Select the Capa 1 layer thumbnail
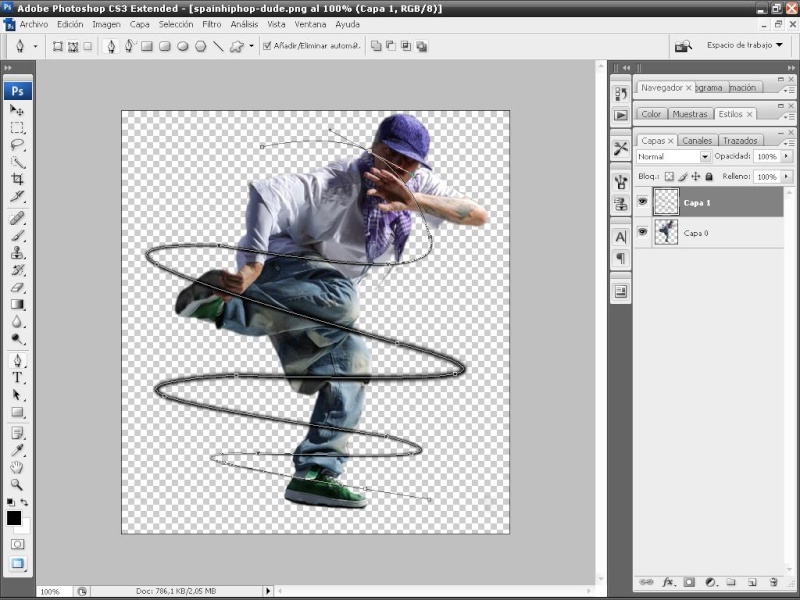The width and height of the screenshot is (800, 600). click(666, 202)
